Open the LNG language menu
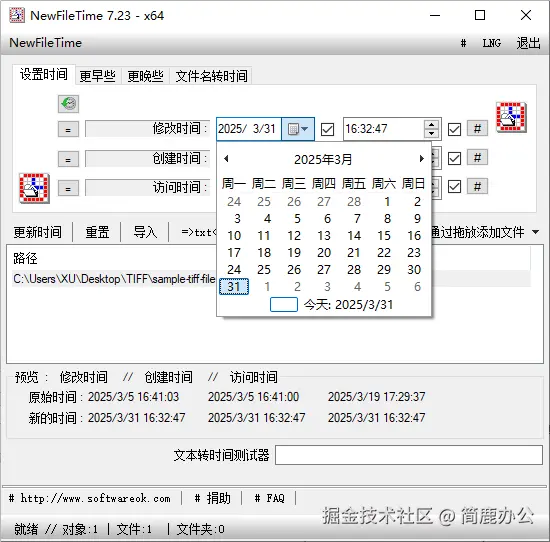550x542 pixels. 491,43
